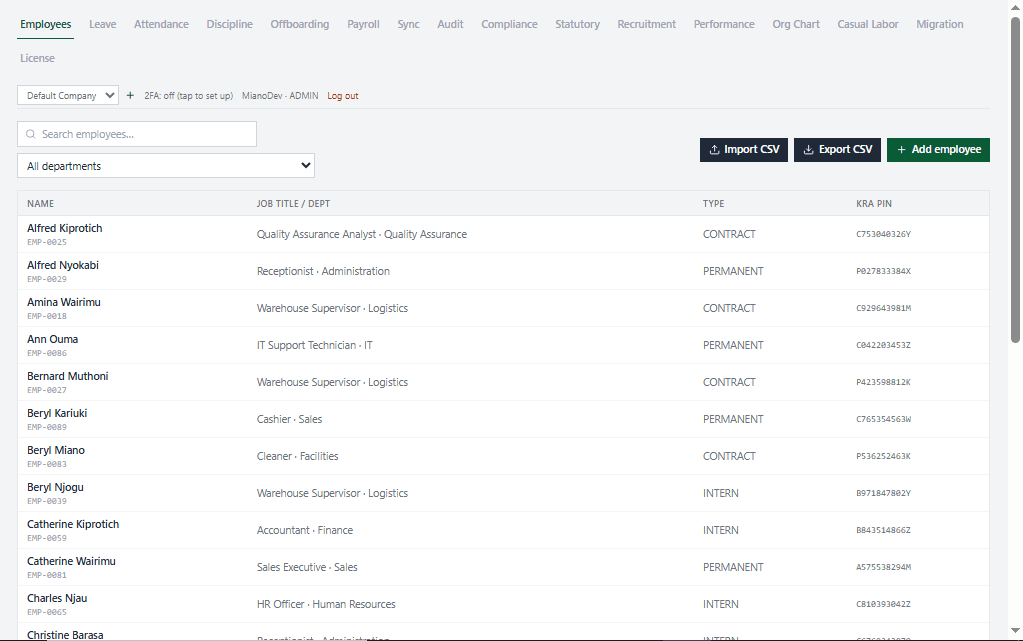The height and width of the screenshot is (641, 1023).
Task: Click the scrollbar down arrow
Action: pos(1015,630)
